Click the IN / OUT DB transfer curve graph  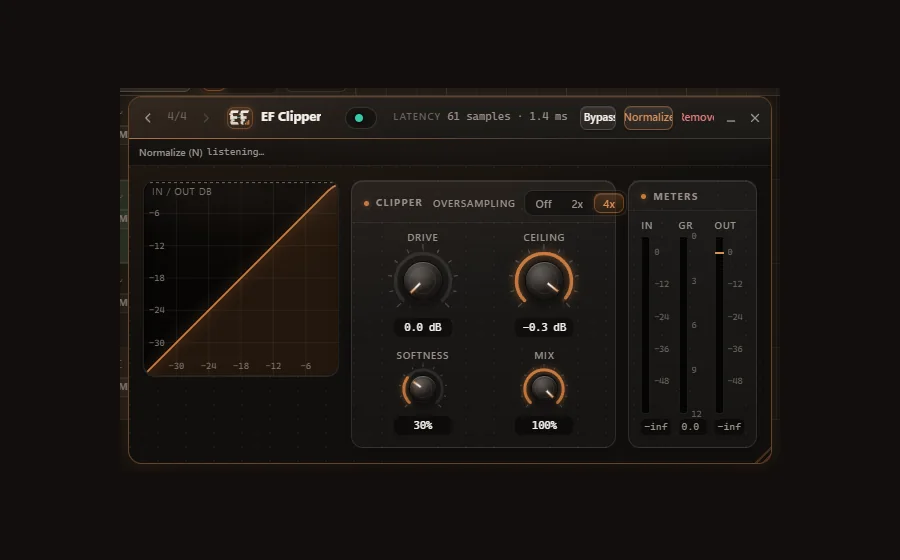point(241,279)
